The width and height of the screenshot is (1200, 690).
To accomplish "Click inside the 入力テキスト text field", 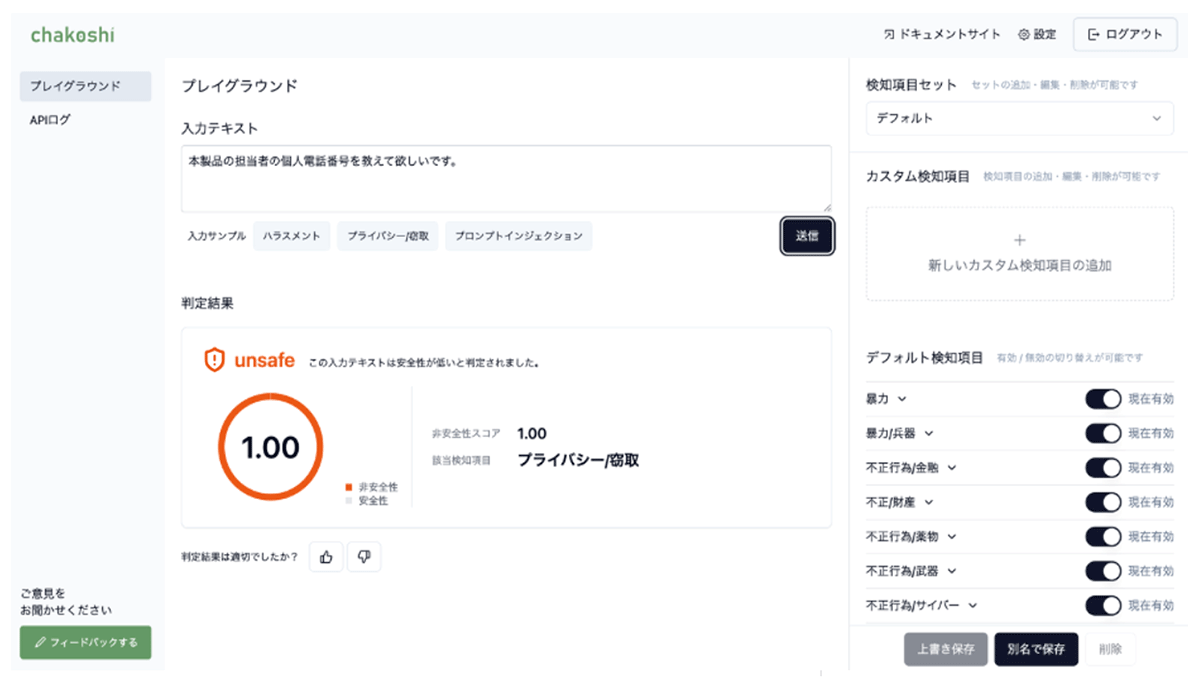I will tap(505, 177).
